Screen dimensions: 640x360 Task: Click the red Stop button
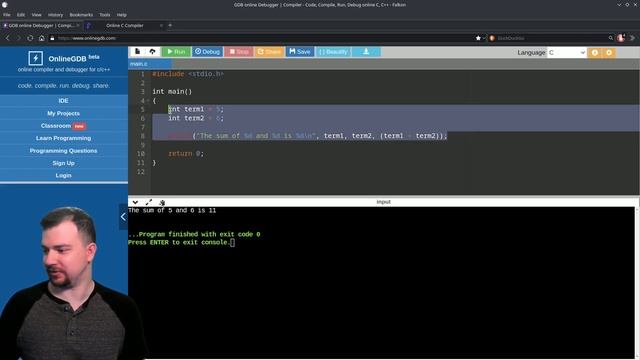pyautogui.click(x=239, y=52)
